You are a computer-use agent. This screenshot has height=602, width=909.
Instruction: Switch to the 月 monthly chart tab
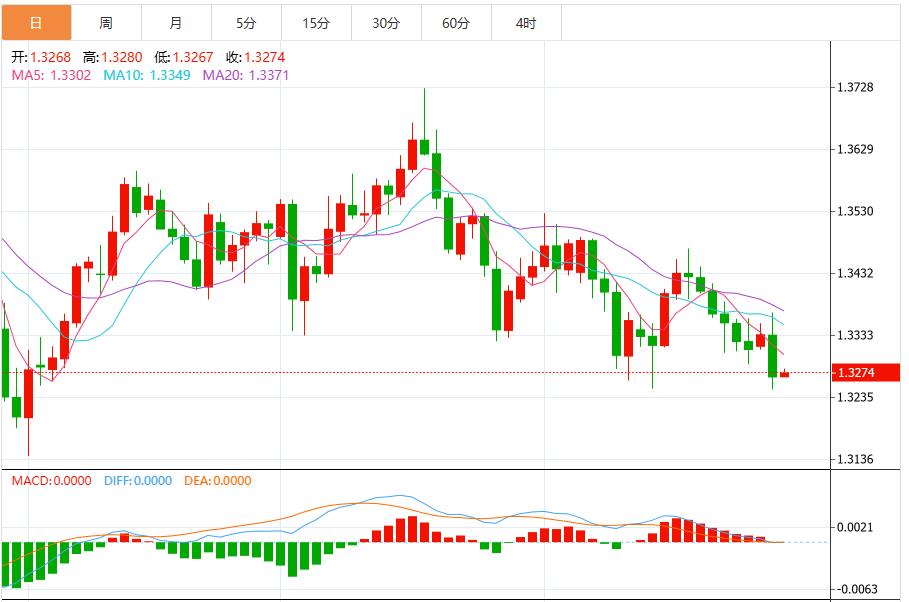pos(175,19)
